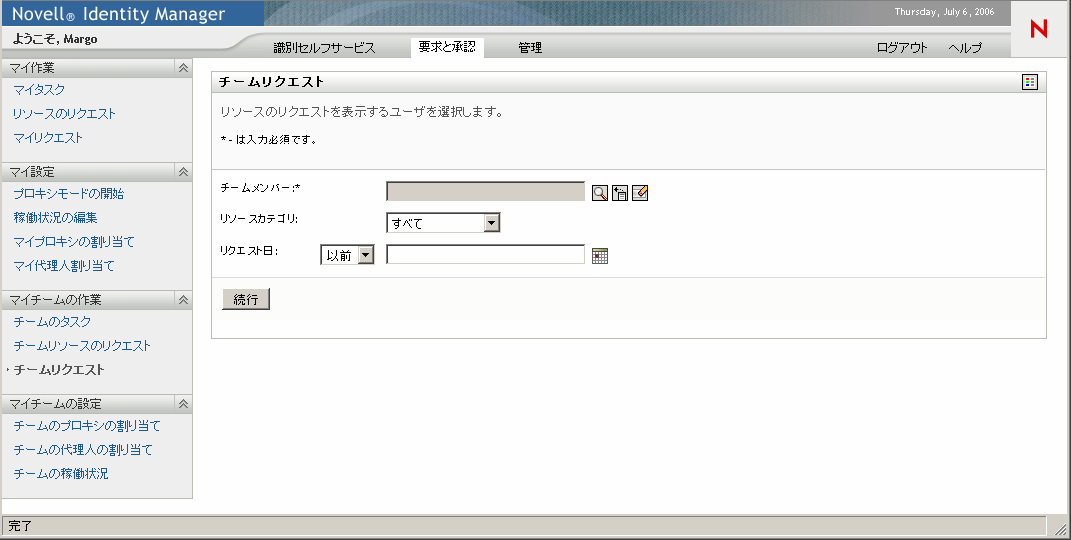
Task: Open 稼働状況の編集
Action: point(55,217)
